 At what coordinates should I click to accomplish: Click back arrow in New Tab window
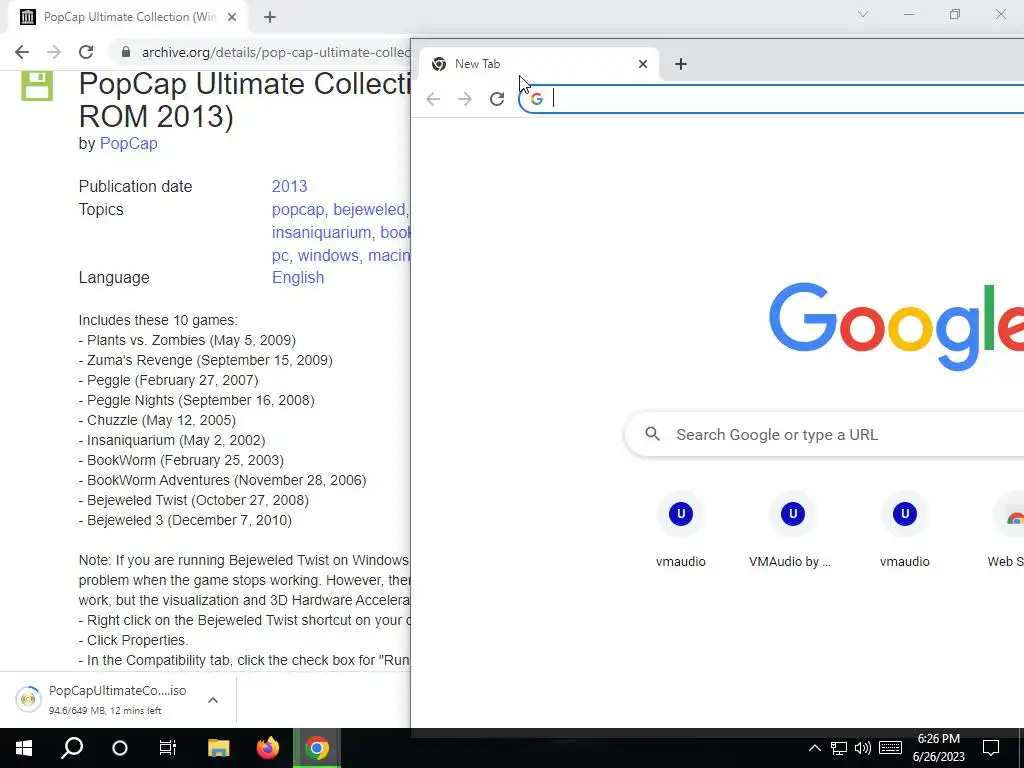(433, 99)
